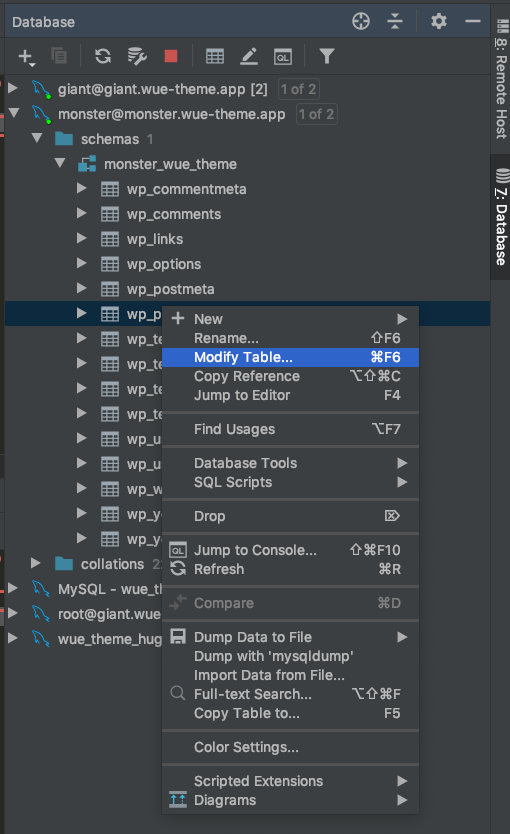
Task: Click the wp_commentmeta table icon
Action: point(110,189)
